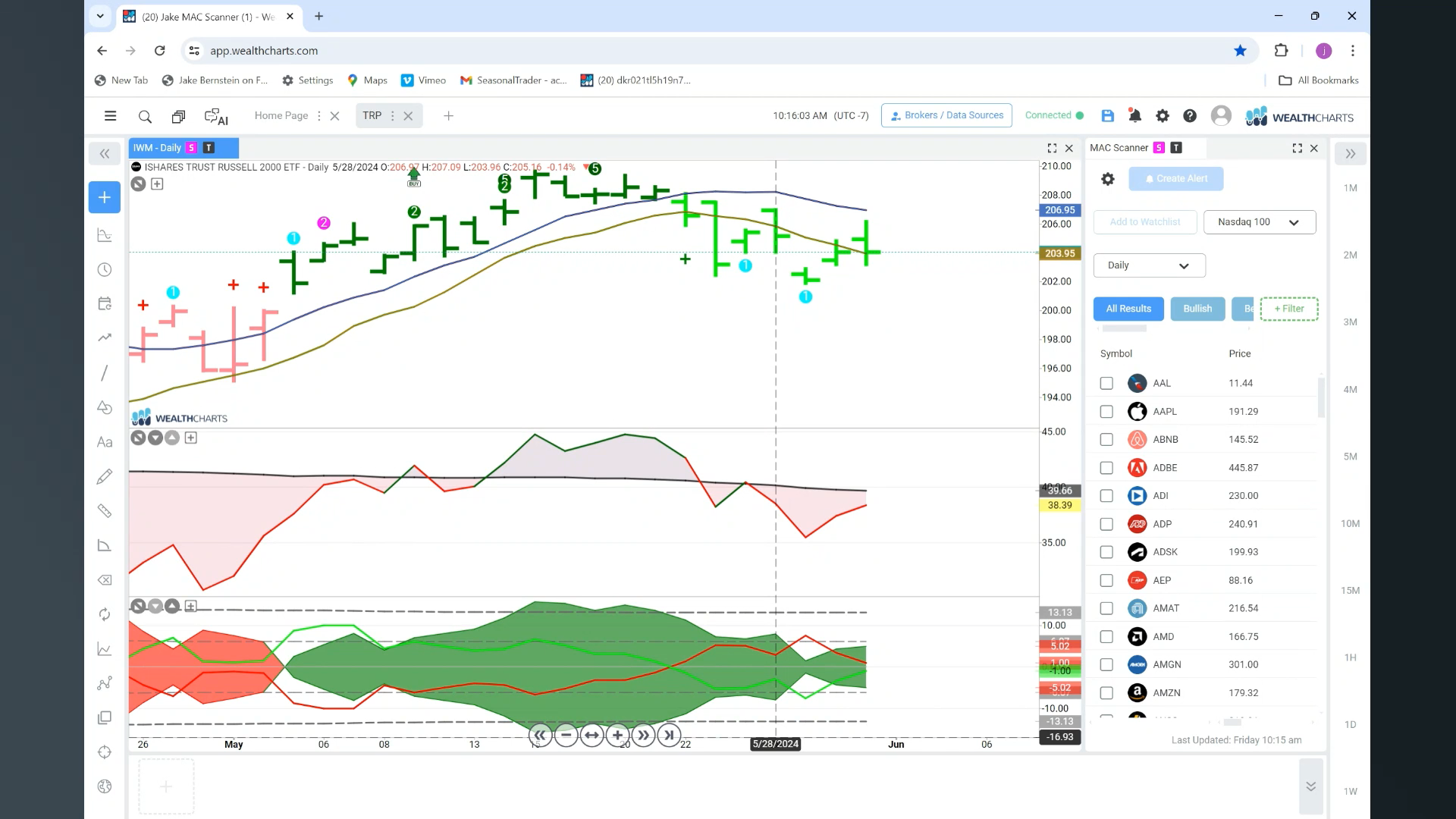This screenshot has height=819, width=1456.
Task: Expand the right panel double chevron
Action: (1350, 154)
